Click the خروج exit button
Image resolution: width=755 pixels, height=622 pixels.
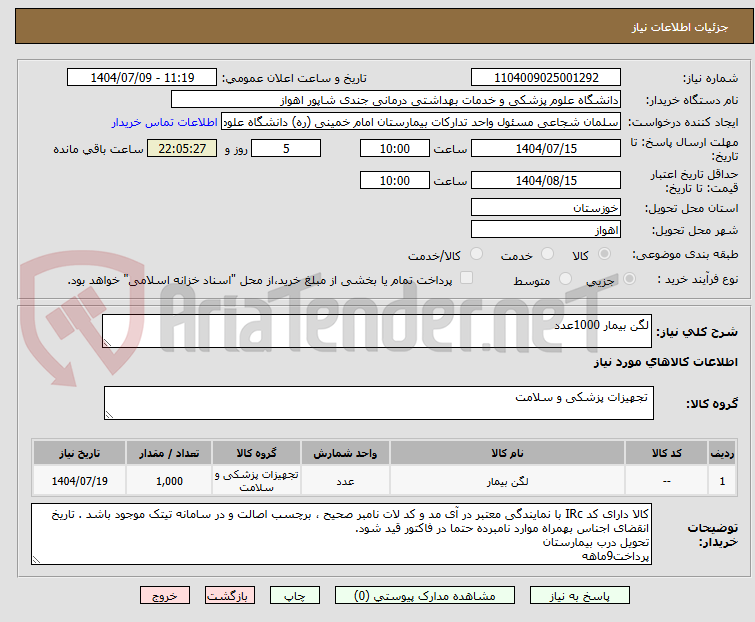click(x=165, y=596)
